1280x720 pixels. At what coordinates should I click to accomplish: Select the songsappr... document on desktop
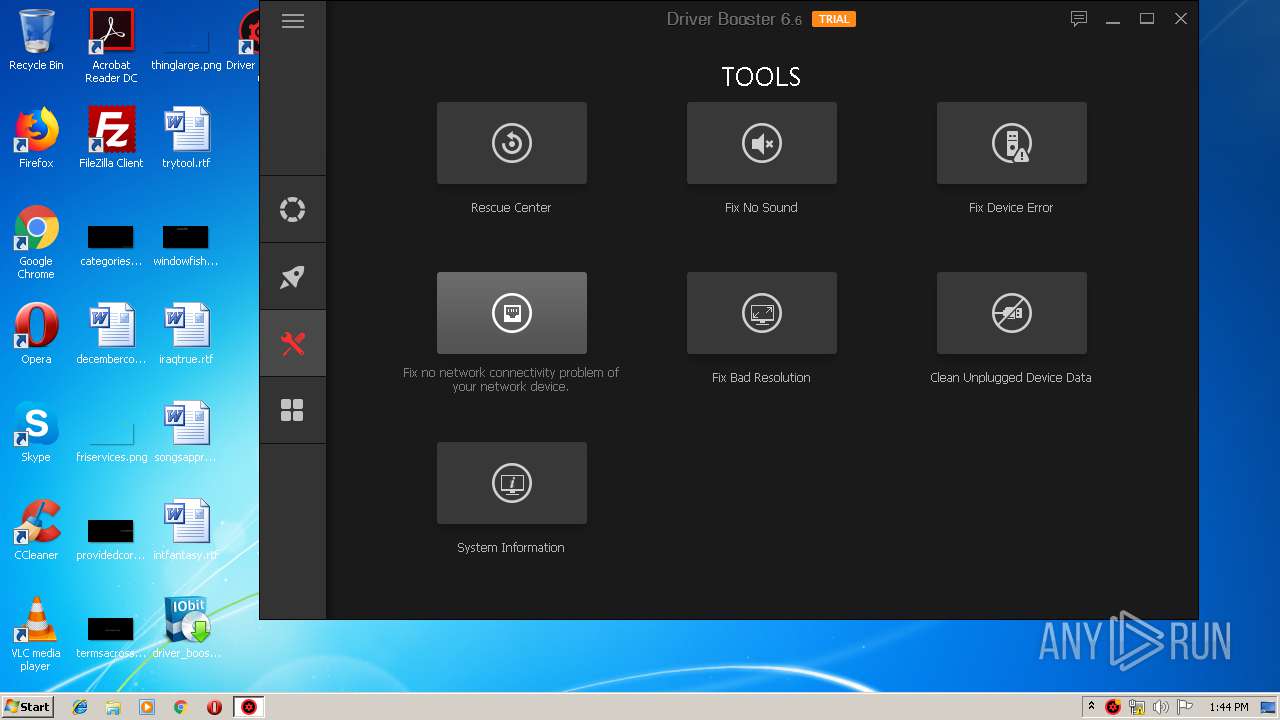tap(186, 432)
